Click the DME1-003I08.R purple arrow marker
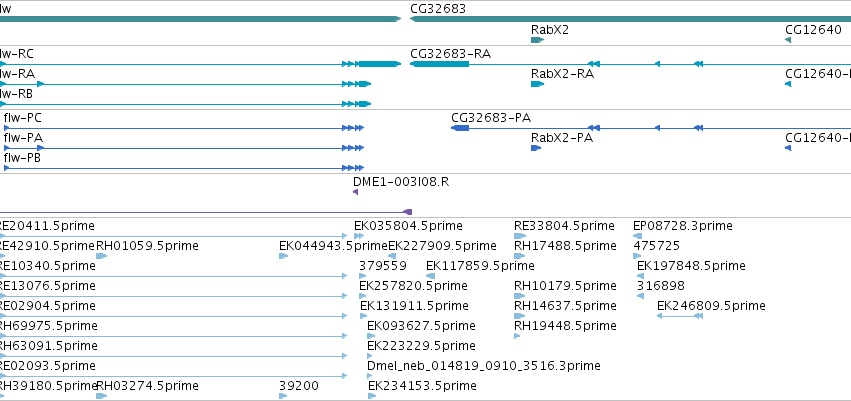Screen dimensions: 851x401 [x=355, y=192]
